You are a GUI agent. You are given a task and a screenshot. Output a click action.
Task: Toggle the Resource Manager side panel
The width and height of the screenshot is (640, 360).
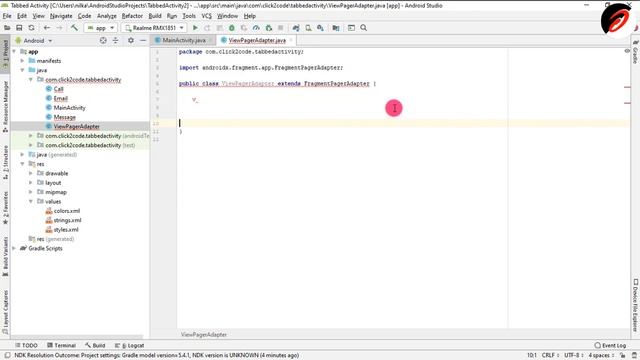point(5,106)
